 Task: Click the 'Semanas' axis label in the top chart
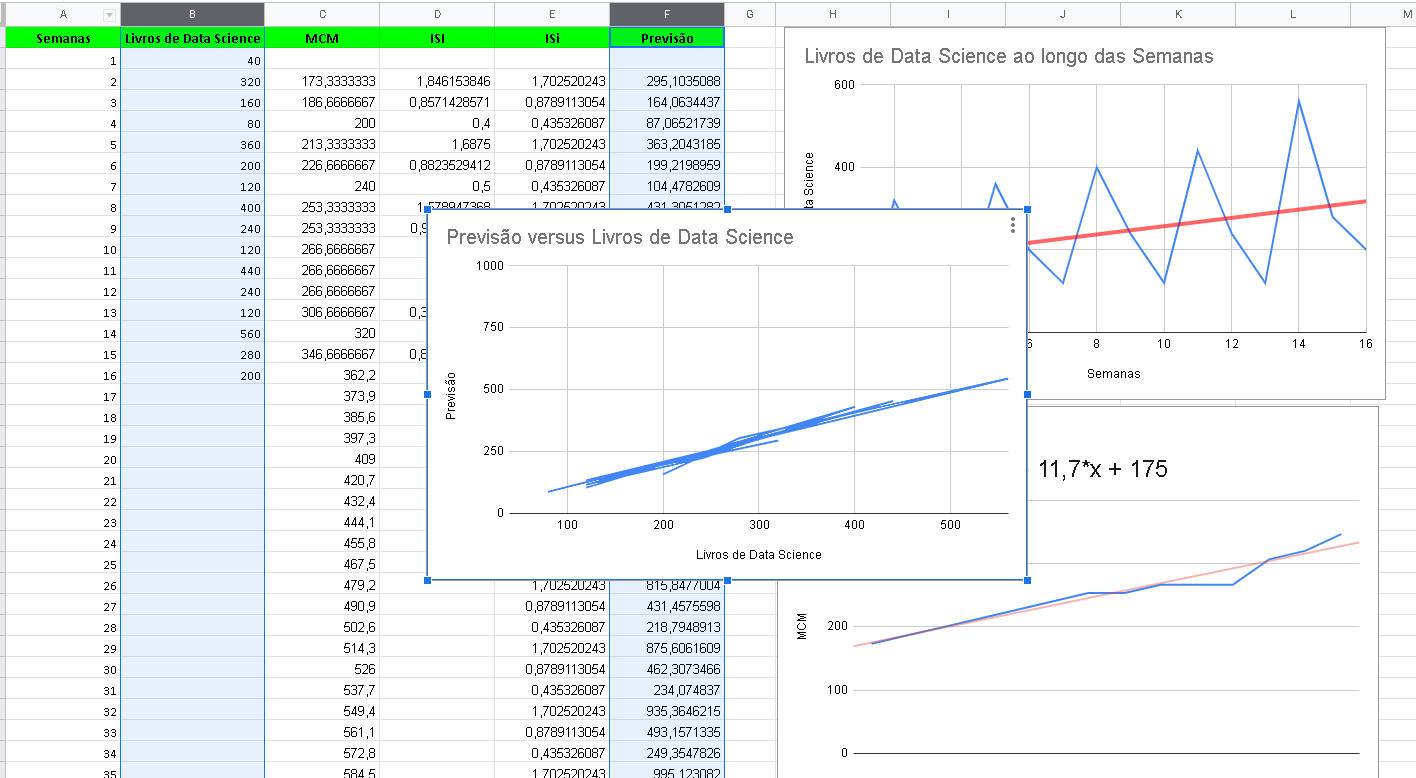[1113, 374]
